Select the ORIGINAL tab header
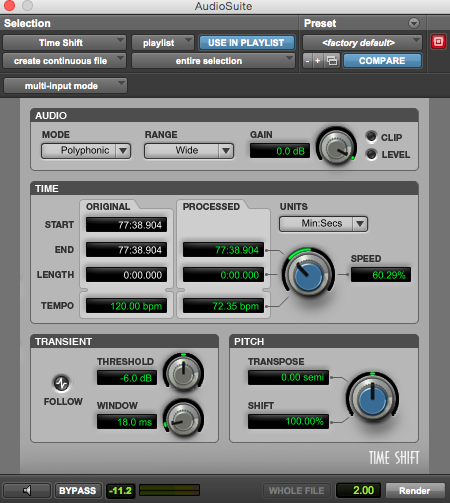 coord(108,207)
